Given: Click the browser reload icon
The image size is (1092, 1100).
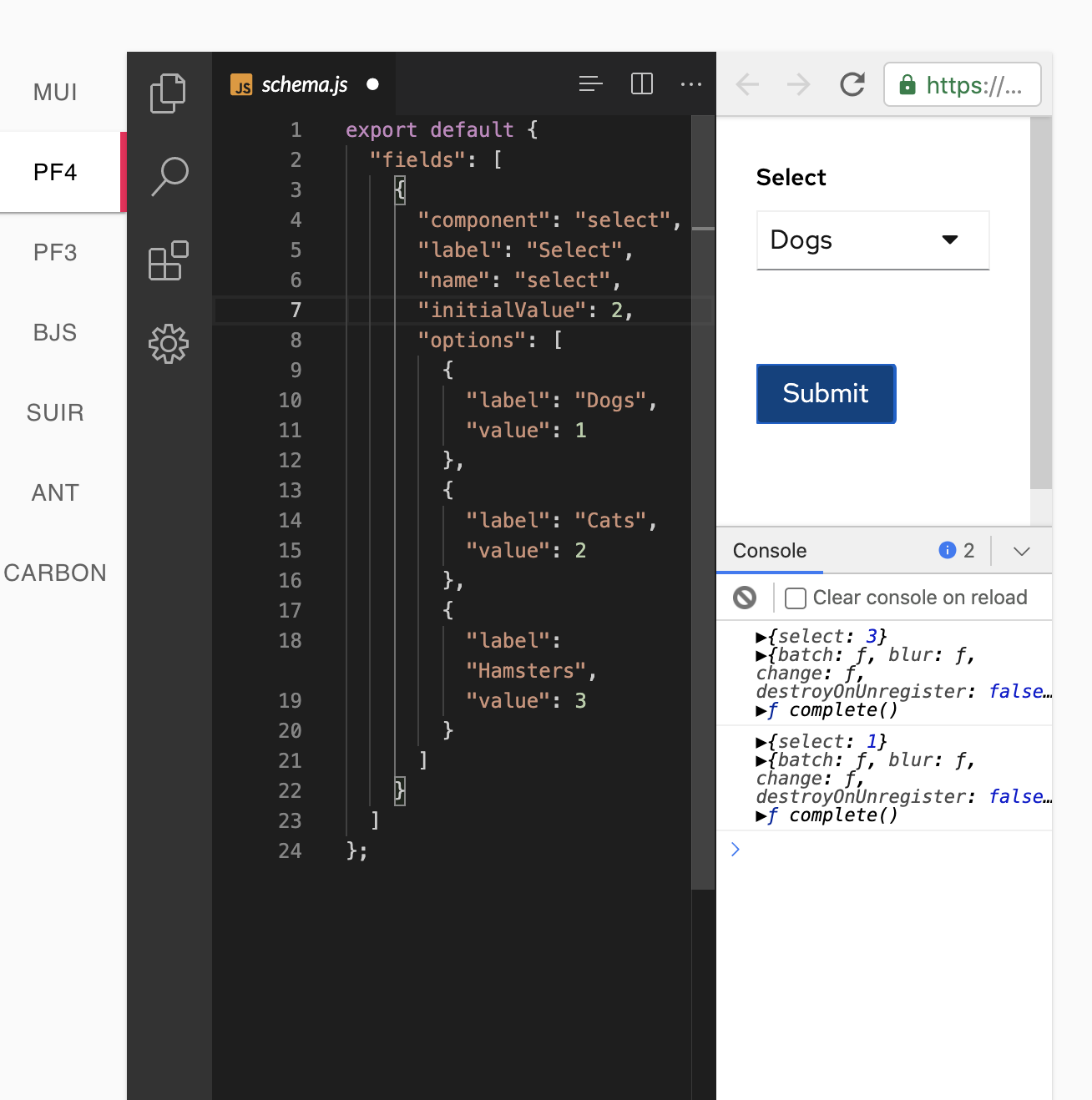Looking at the screenshot, I should click(x=852, y=83).
